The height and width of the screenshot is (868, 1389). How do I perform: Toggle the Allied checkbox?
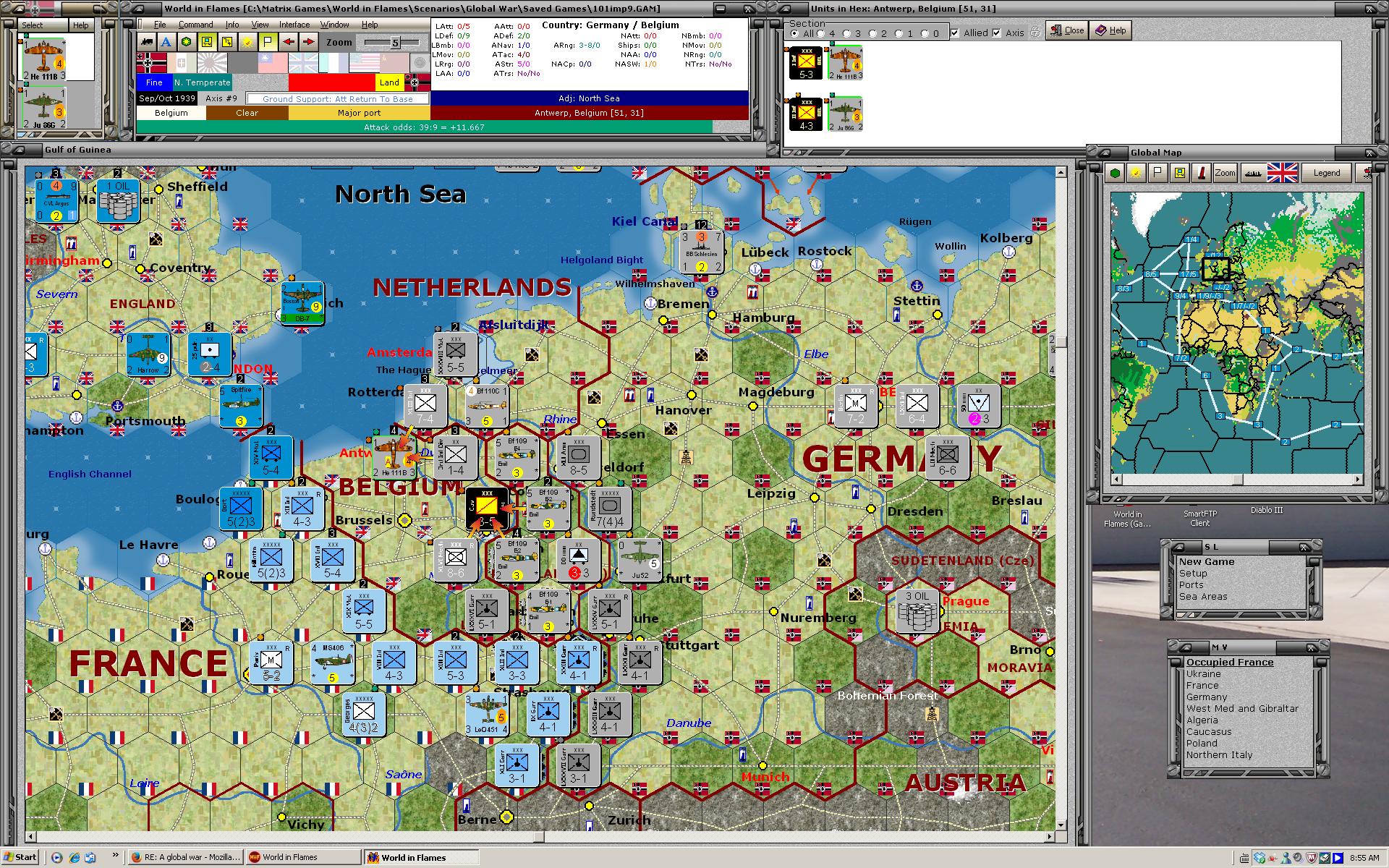click(x=955, y=33)
